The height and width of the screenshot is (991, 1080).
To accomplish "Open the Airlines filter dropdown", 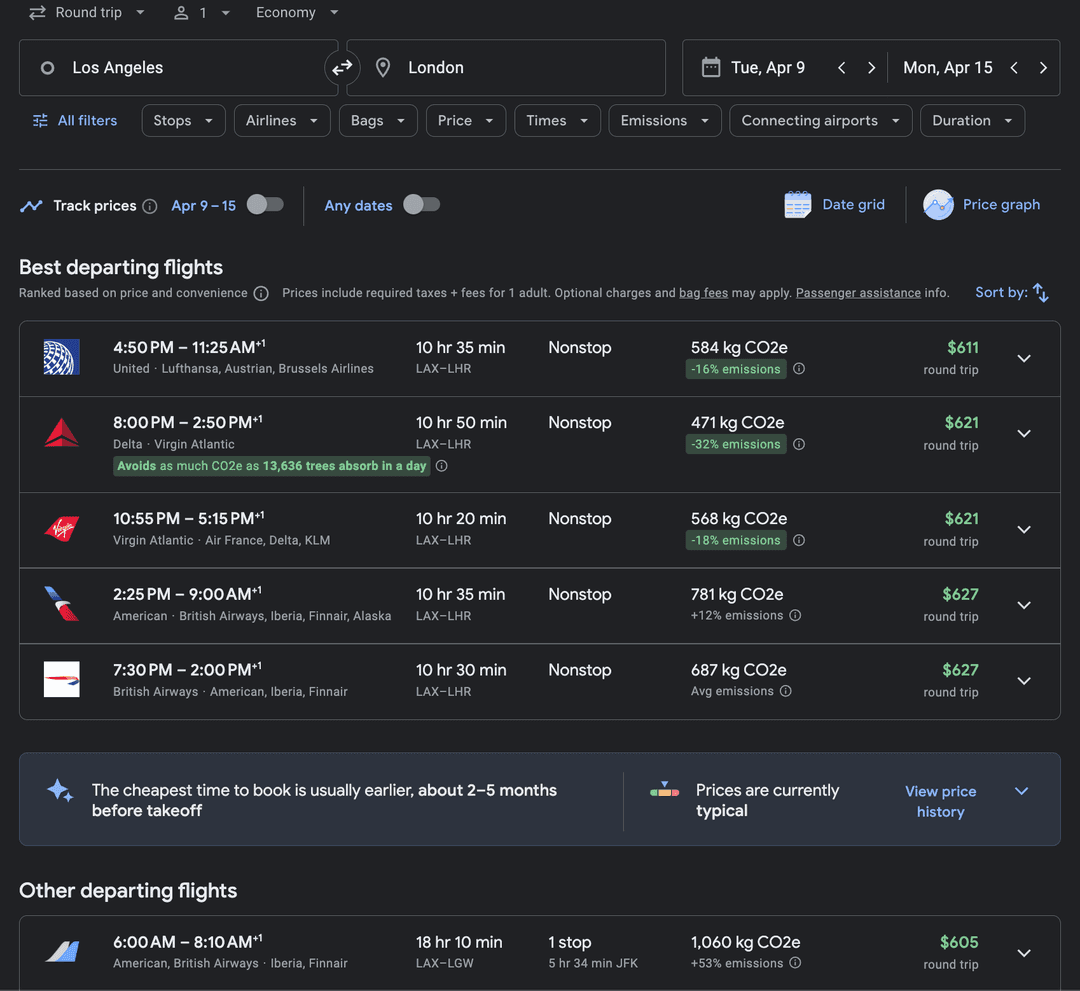I will pyautogui.click(x=282, y=121).
